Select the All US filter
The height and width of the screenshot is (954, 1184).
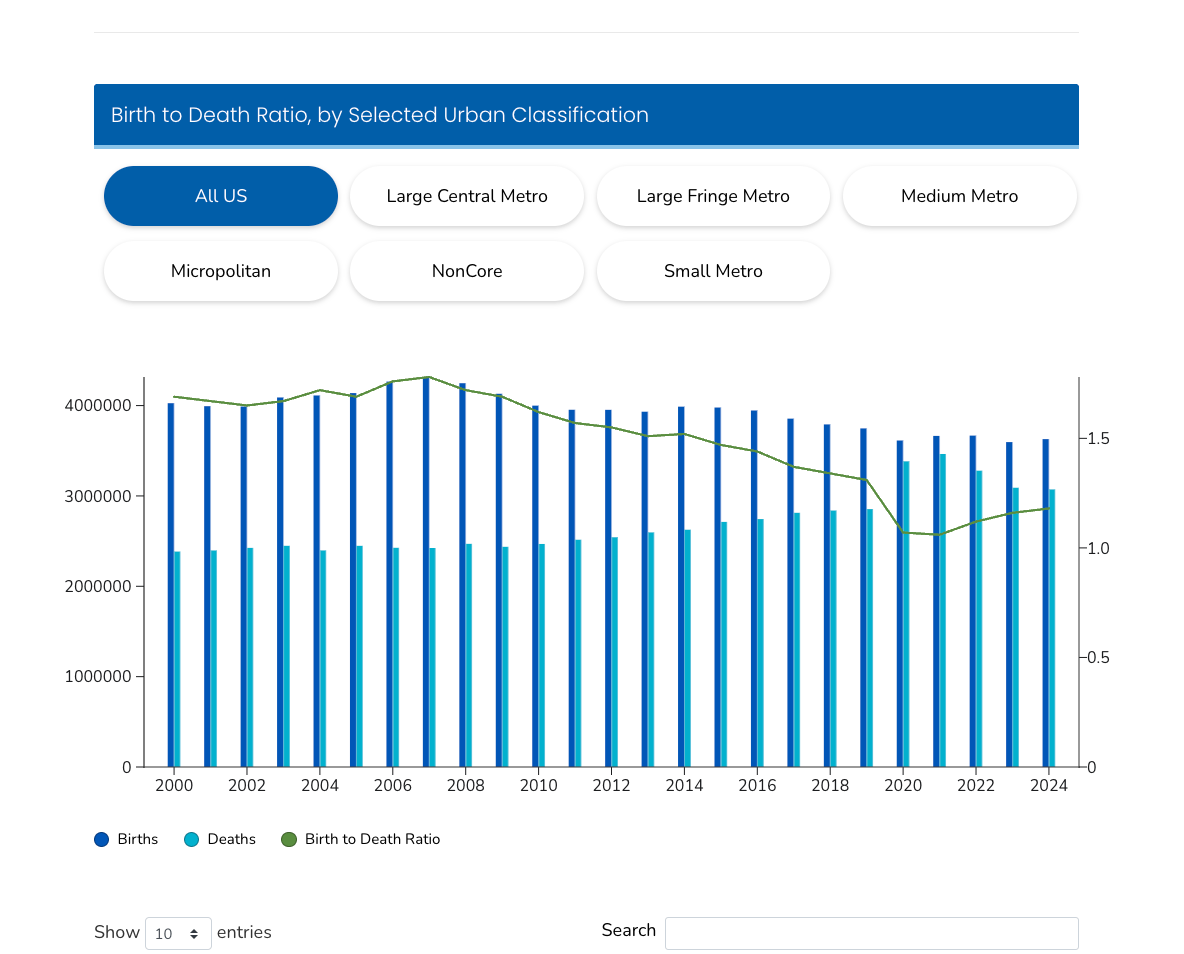point(220,196)
